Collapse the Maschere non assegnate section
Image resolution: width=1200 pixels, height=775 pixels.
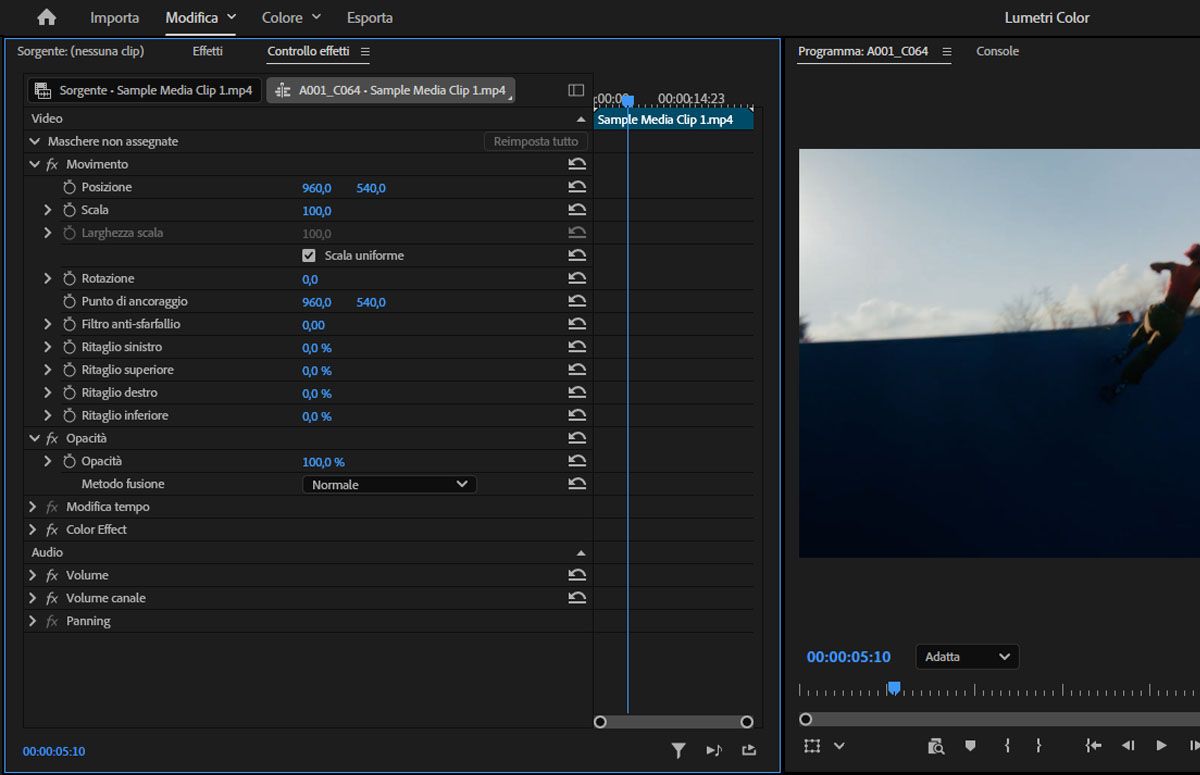(x=35, y=142)
